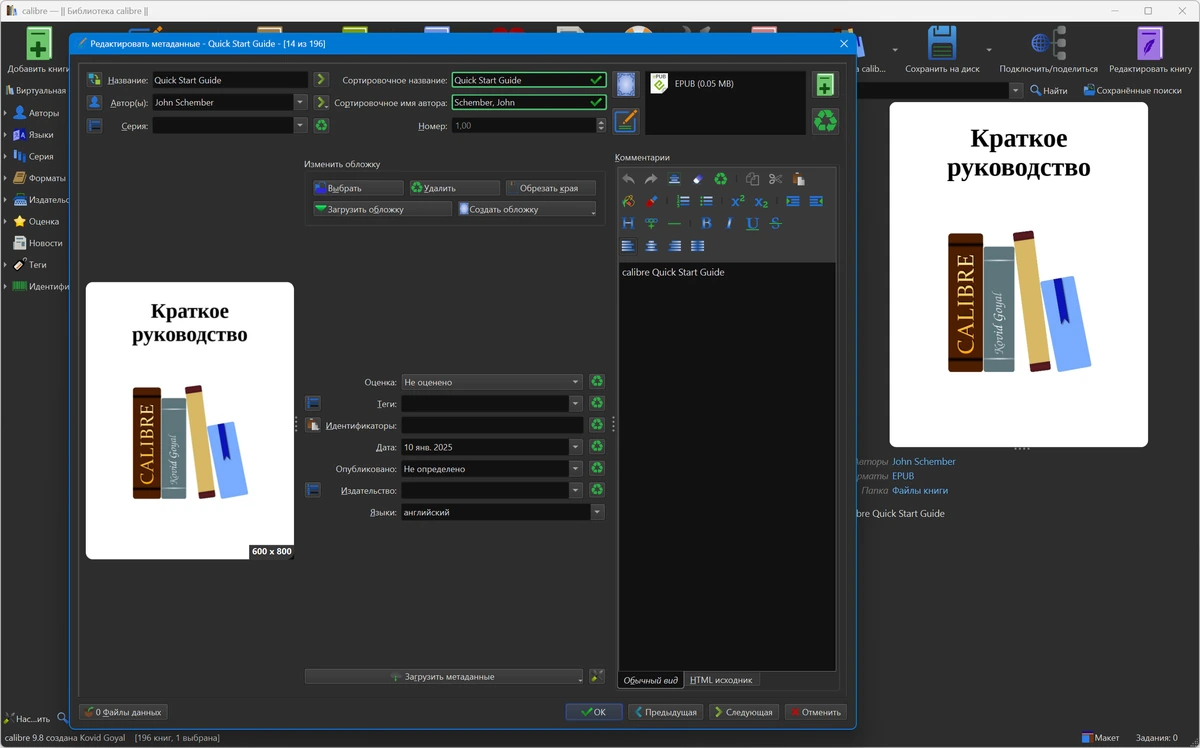Open the Оценка rating dropdown

click(576, 382)
